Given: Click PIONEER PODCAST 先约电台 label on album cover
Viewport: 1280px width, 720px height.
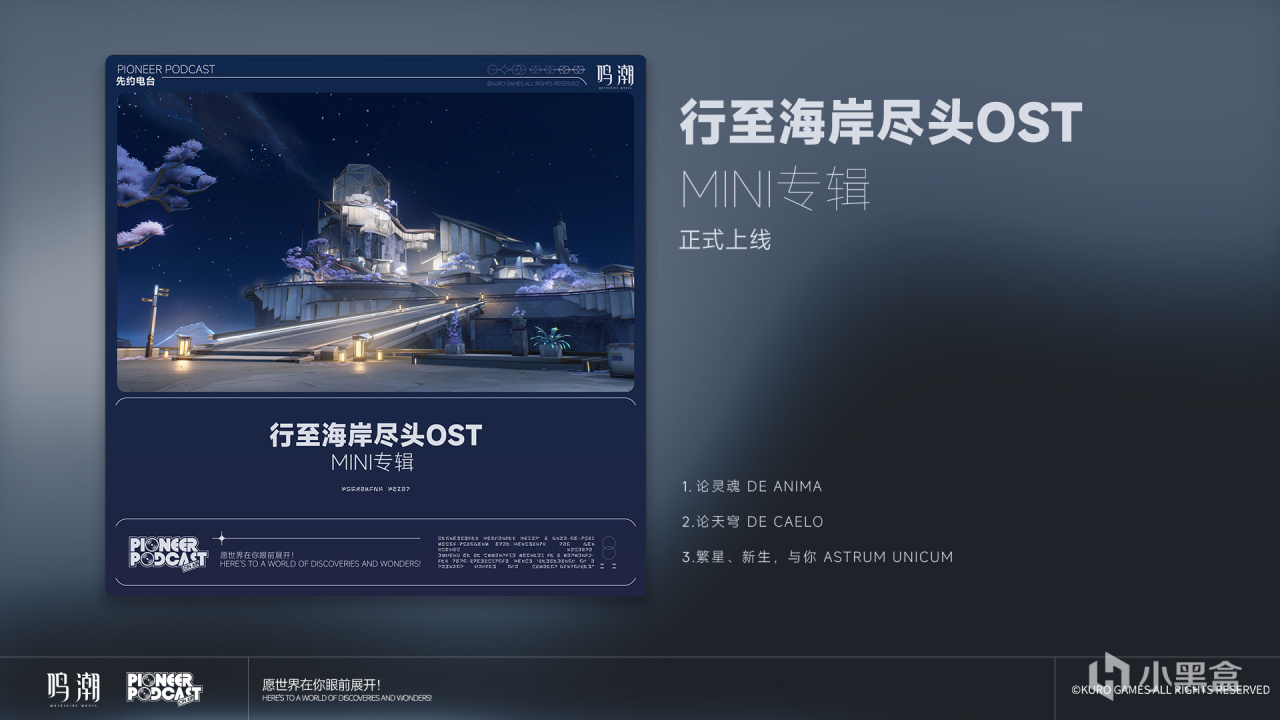Looking at the screenshot, I should [166, 75].
